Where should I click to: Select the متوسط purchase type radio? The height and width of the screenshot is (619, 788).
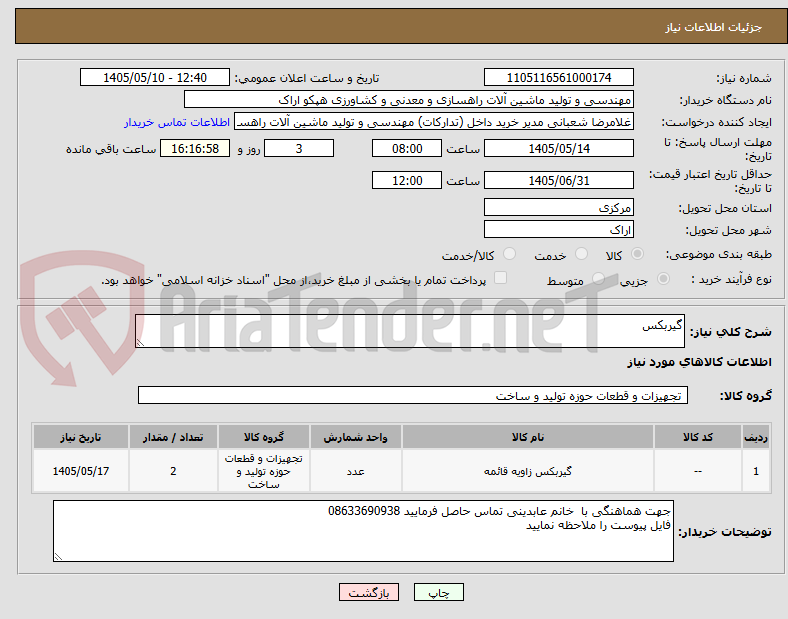pos(598,279)
